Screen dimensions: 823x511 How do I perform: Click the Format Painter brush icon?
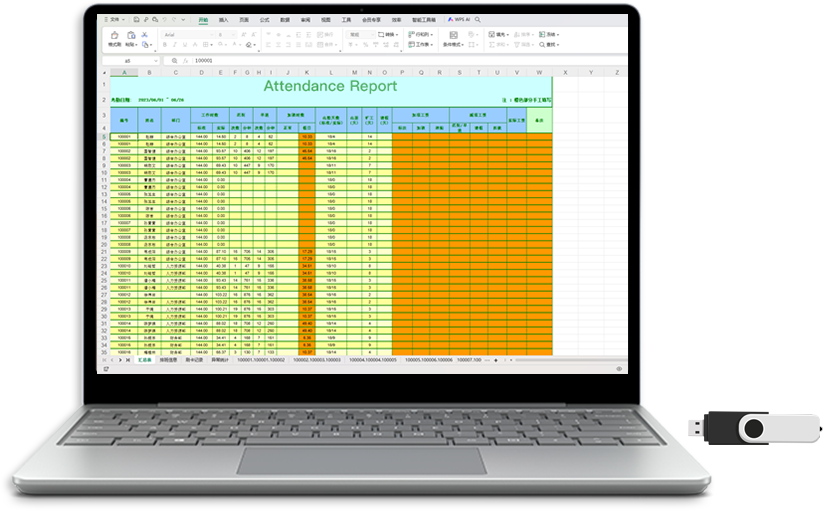pyautogui.click(x=114, y=36)
